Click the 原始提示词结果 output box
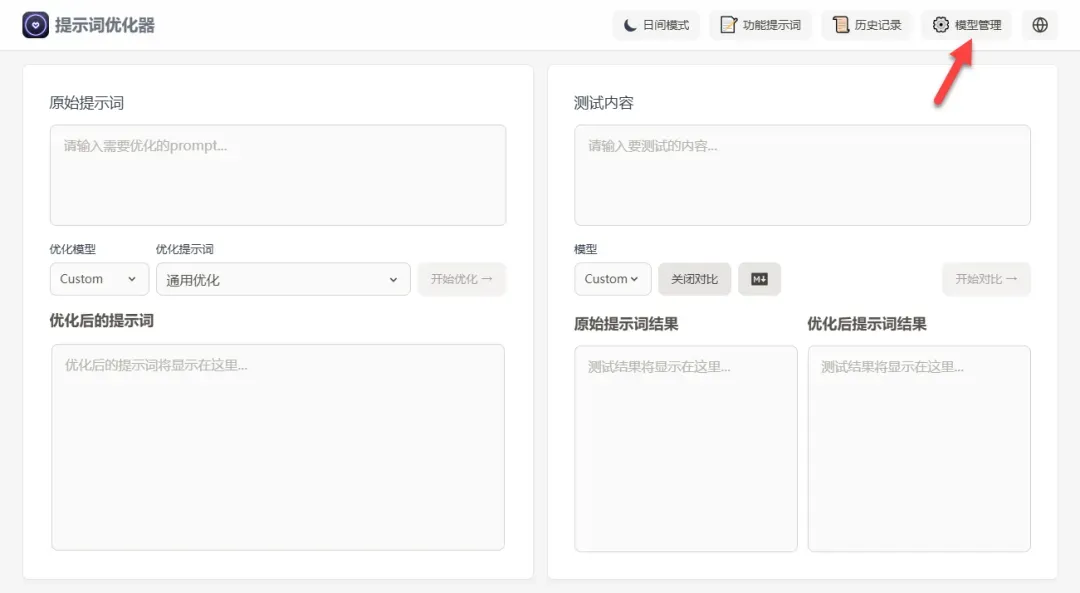This screenshot has height=593, width=1080. (x=686, y=448)
